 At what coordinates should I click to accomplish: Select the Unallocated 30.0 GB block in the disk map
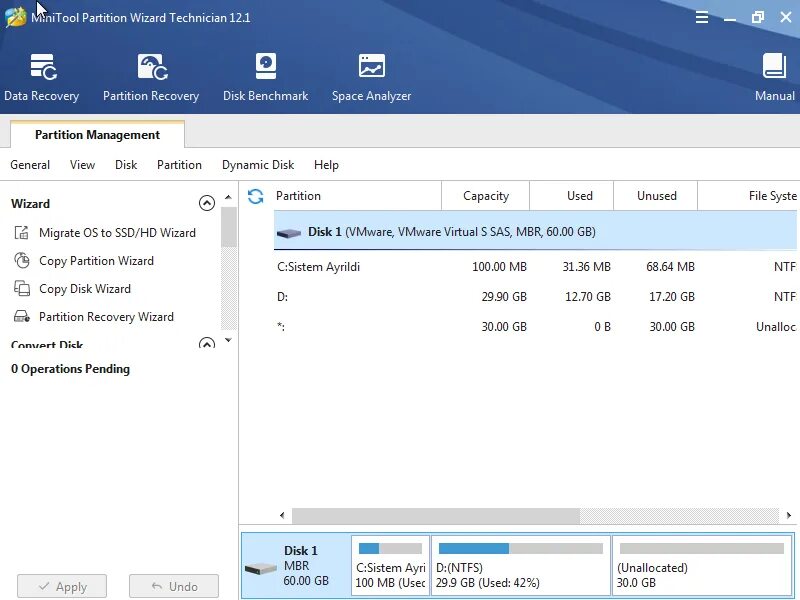[703, 565]
